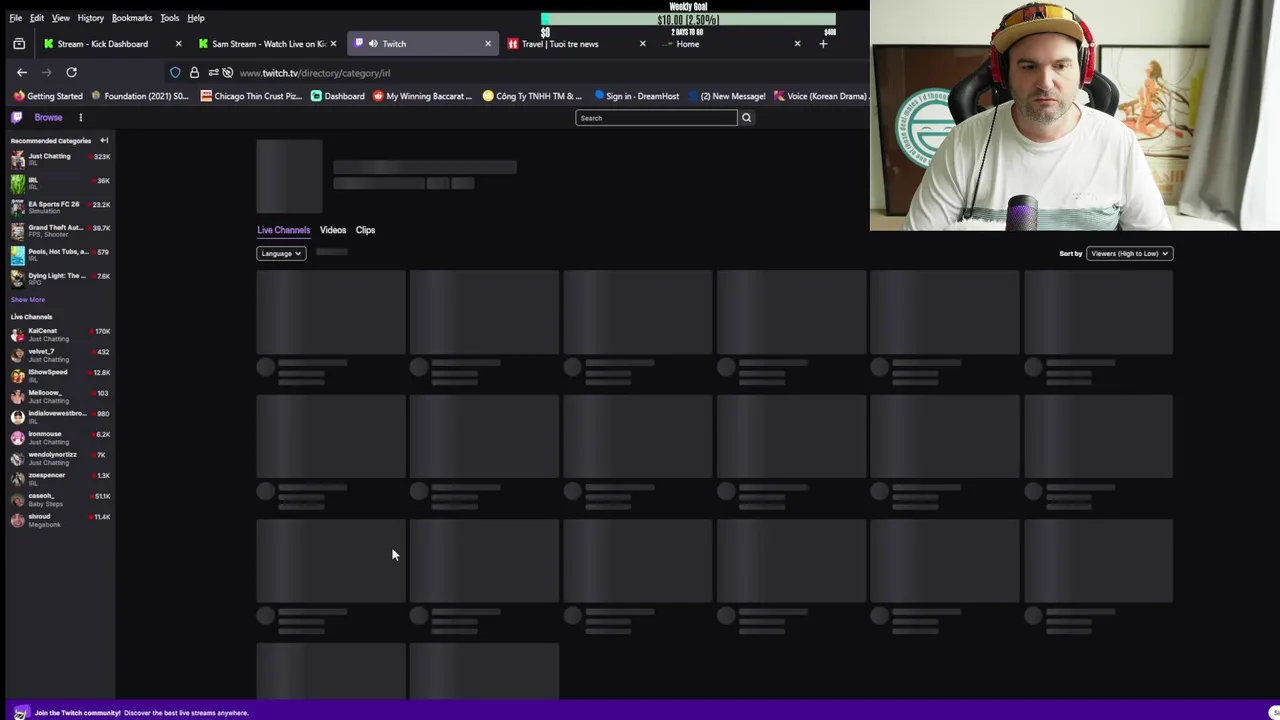Open Sign in - DreamHost bookmark

pyautogui.click(x=636, y=96)
